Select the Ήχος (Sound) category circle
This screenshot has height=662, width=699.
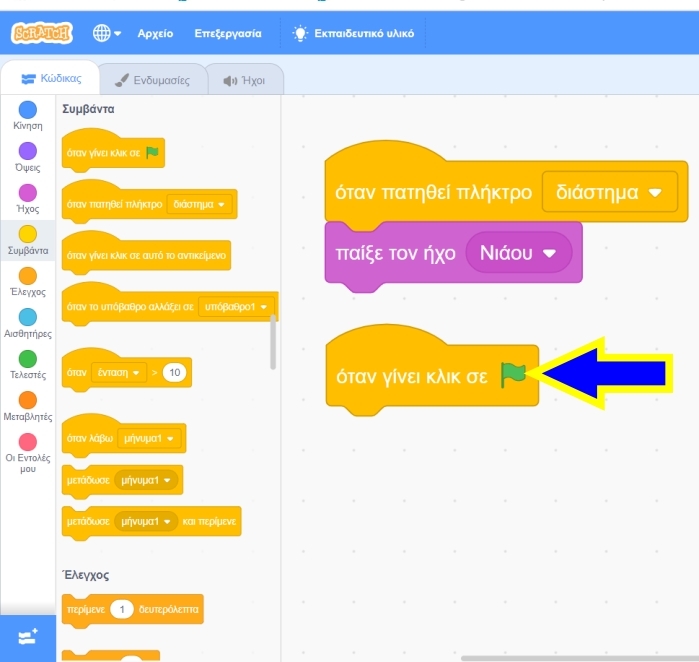(x=28, y=192)
